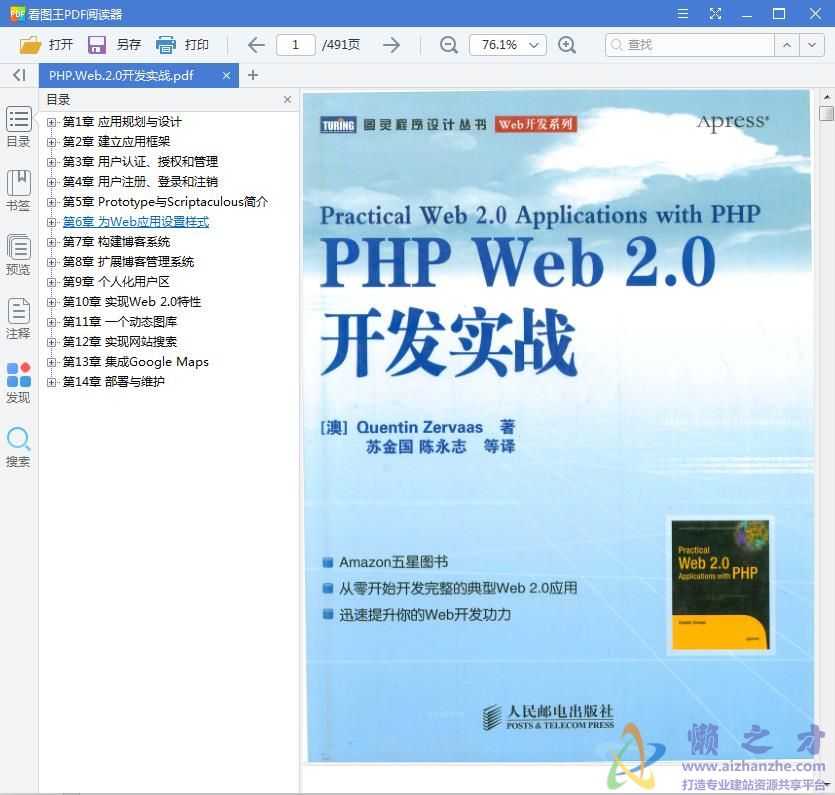Expand 第6章 为Web应用设置样式

tap(51, 222)
